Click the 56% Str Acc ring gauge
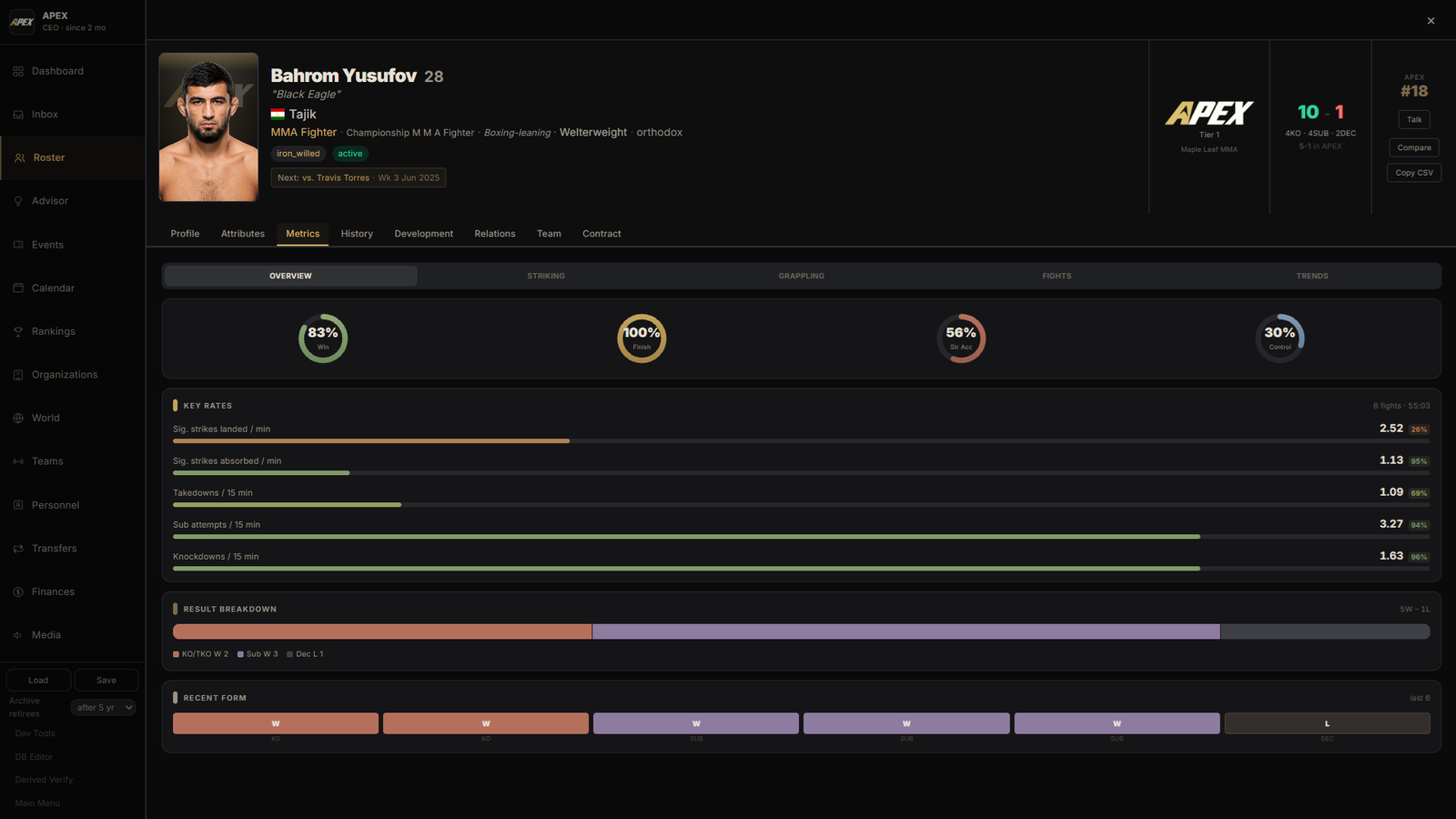 tap(961, 339)
